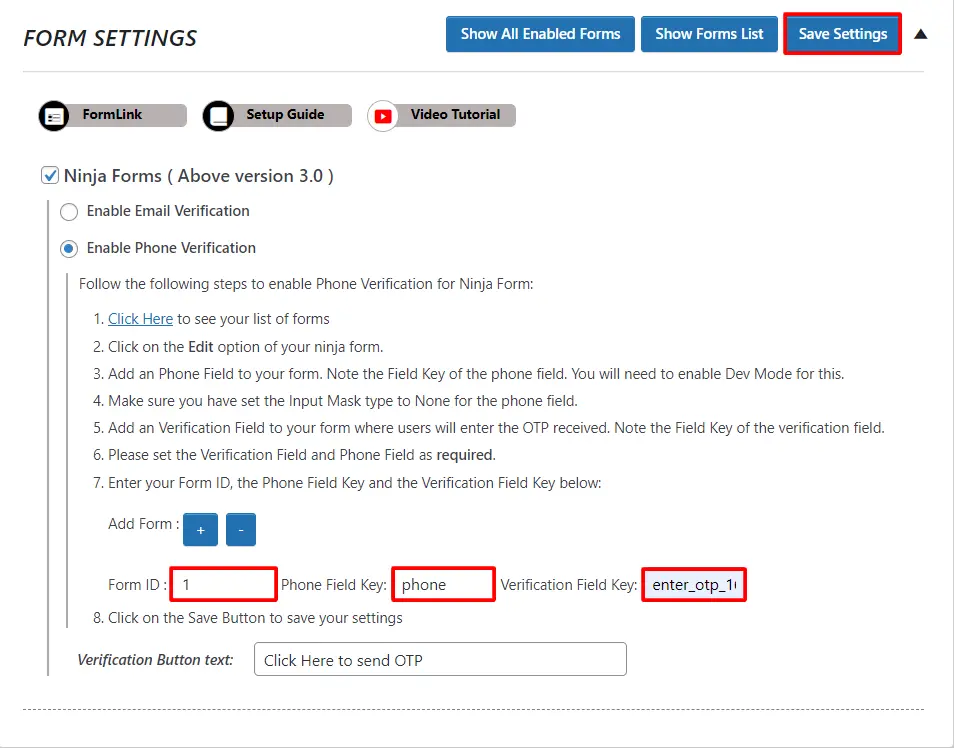Remove a form with the minus button
The height and width of the screenshot is (748, 954).
[241, 530]
